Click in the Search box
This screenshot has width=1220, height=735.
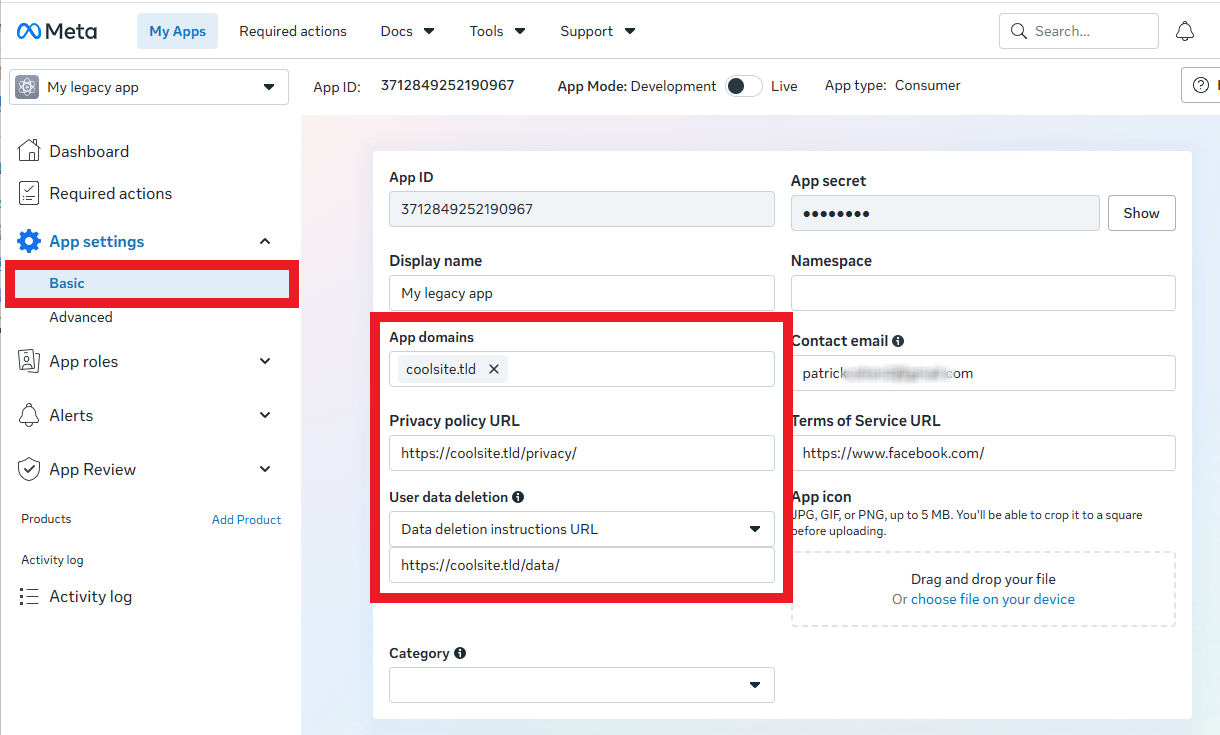[x=1079, y=31]
